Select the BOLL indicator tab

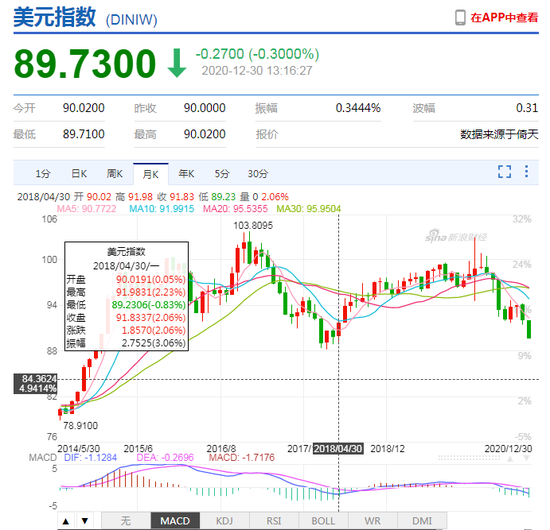tap(323, 521)
